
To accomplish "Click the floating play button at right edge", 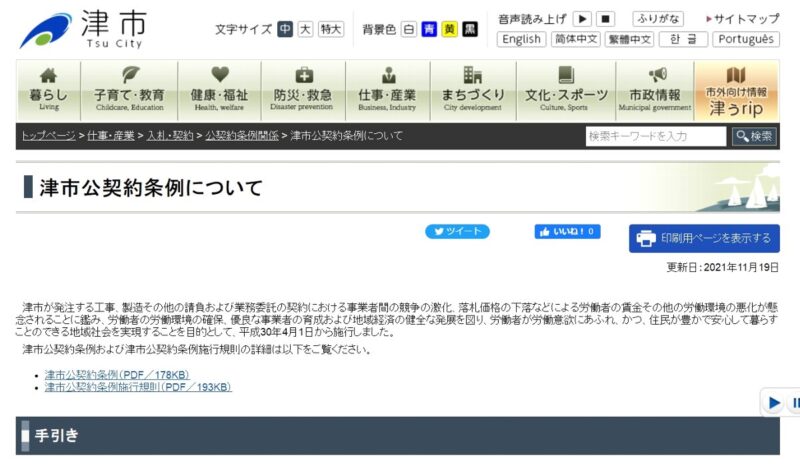I will click(773, 403).
